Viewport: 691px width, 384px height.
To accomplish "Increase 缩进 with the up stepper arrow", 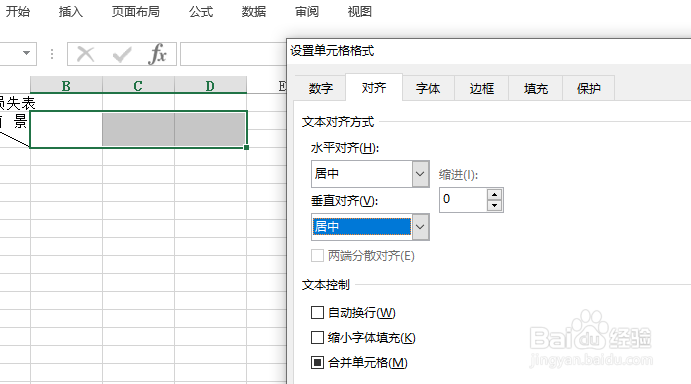I will pos(494,194).
